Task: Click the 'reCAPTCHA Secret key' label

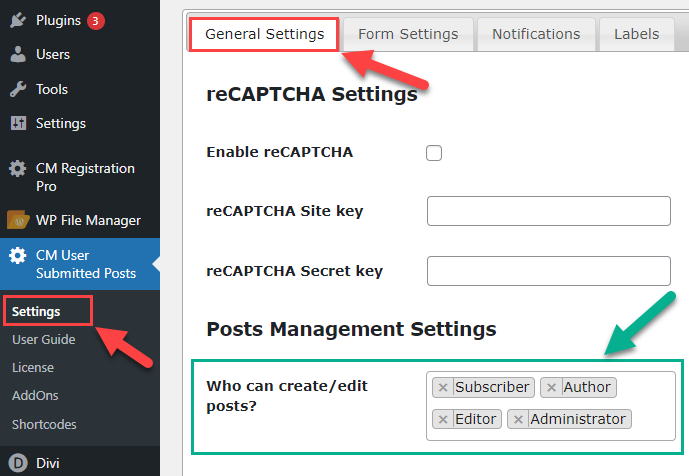Action: click(294, 271)
